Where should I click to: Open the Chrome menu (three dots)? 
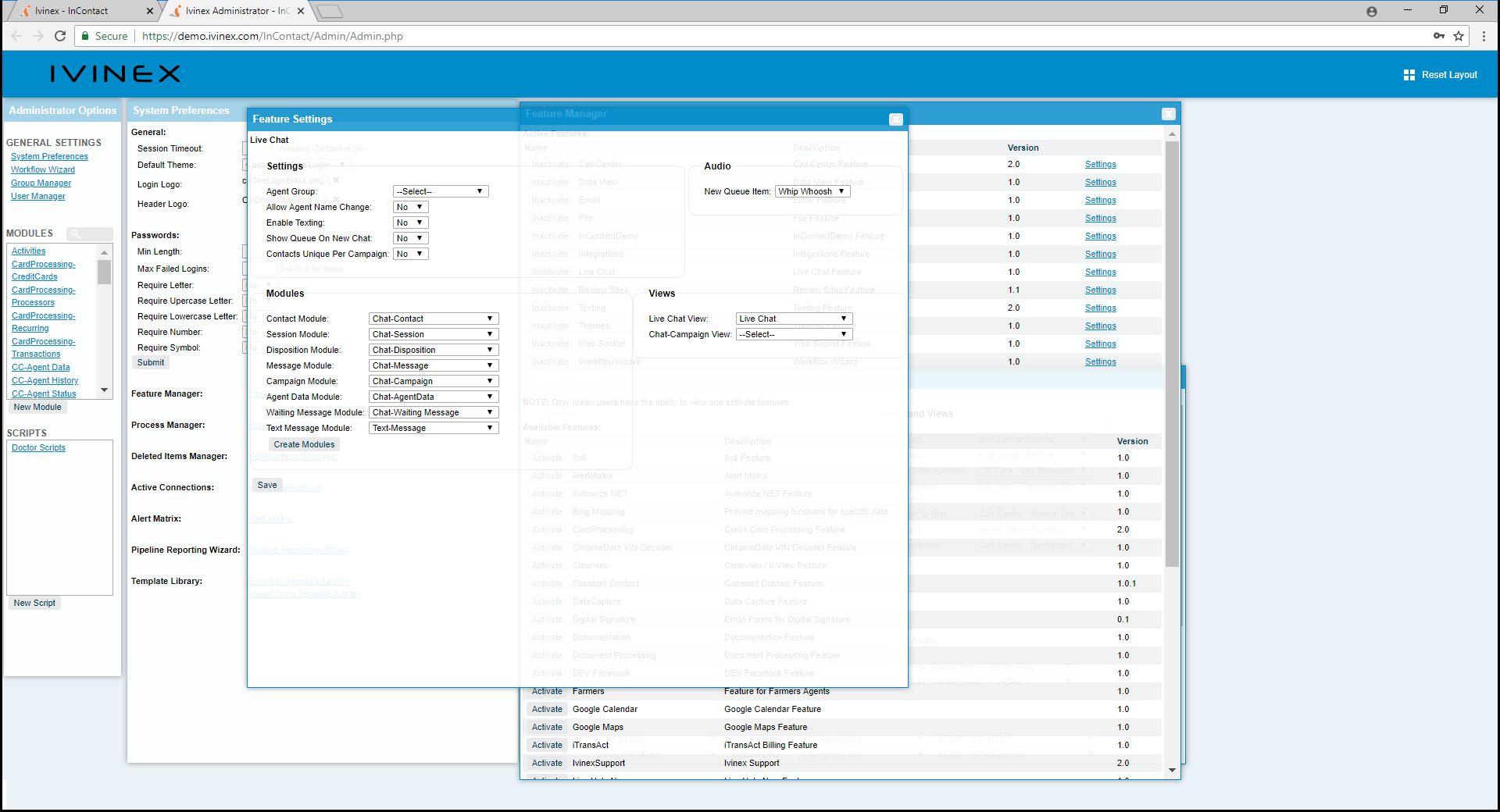click(x=1484, y=36)
